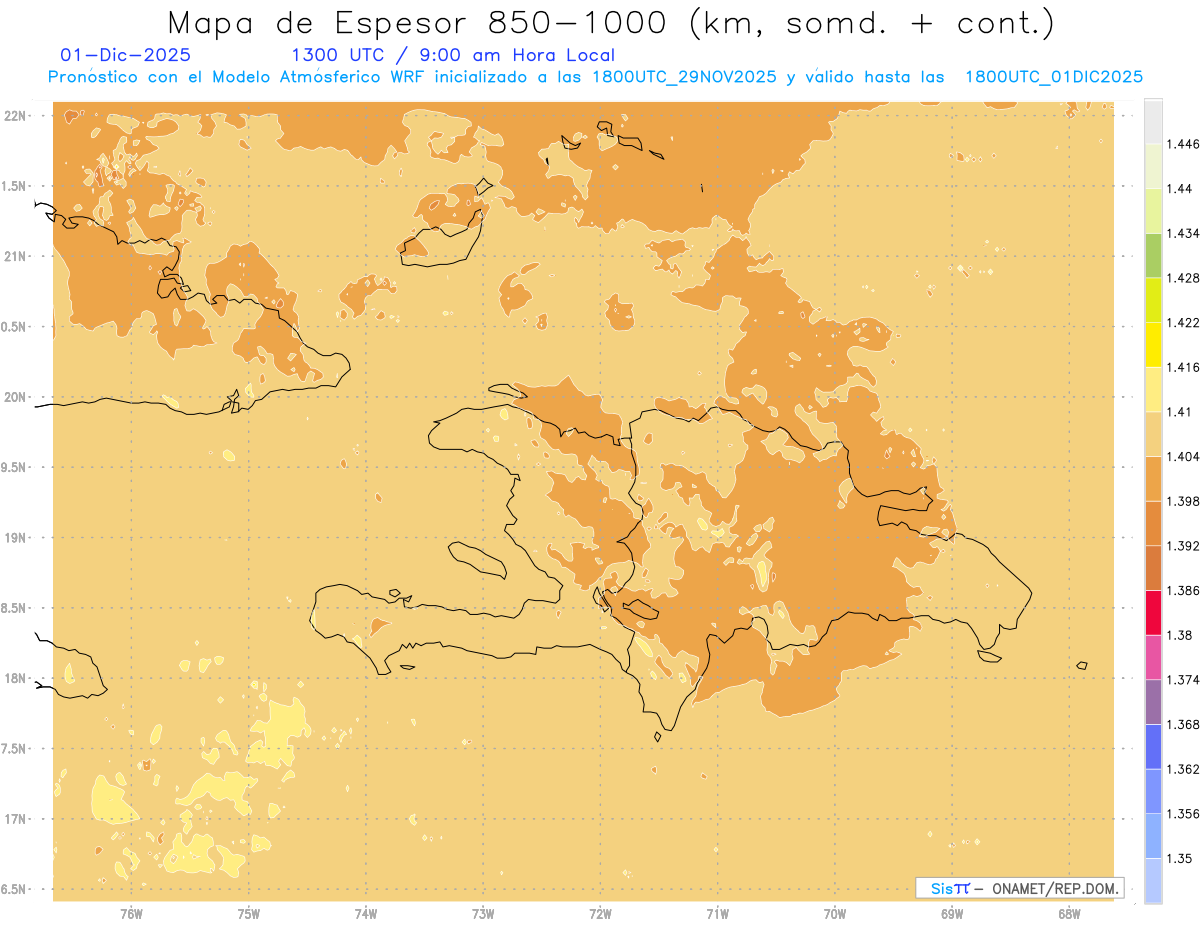Click the legend value 1.386

click(x=1183, y=591)
